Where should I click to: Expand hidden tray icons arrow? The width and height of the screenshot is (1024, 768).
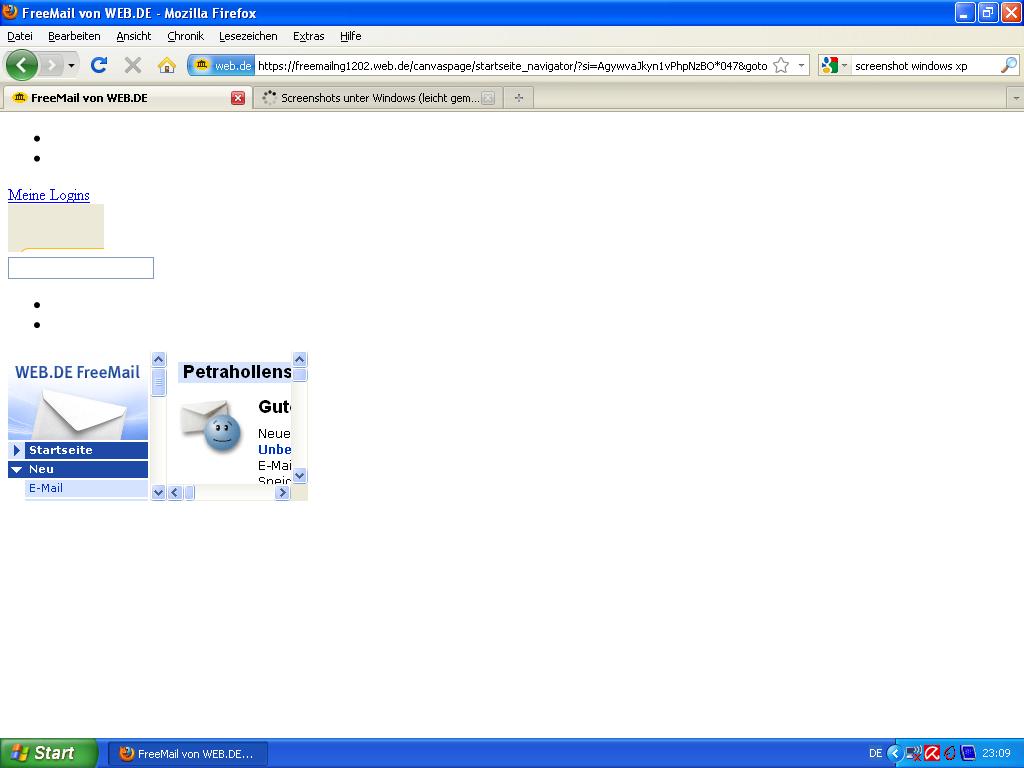(895, 753)
